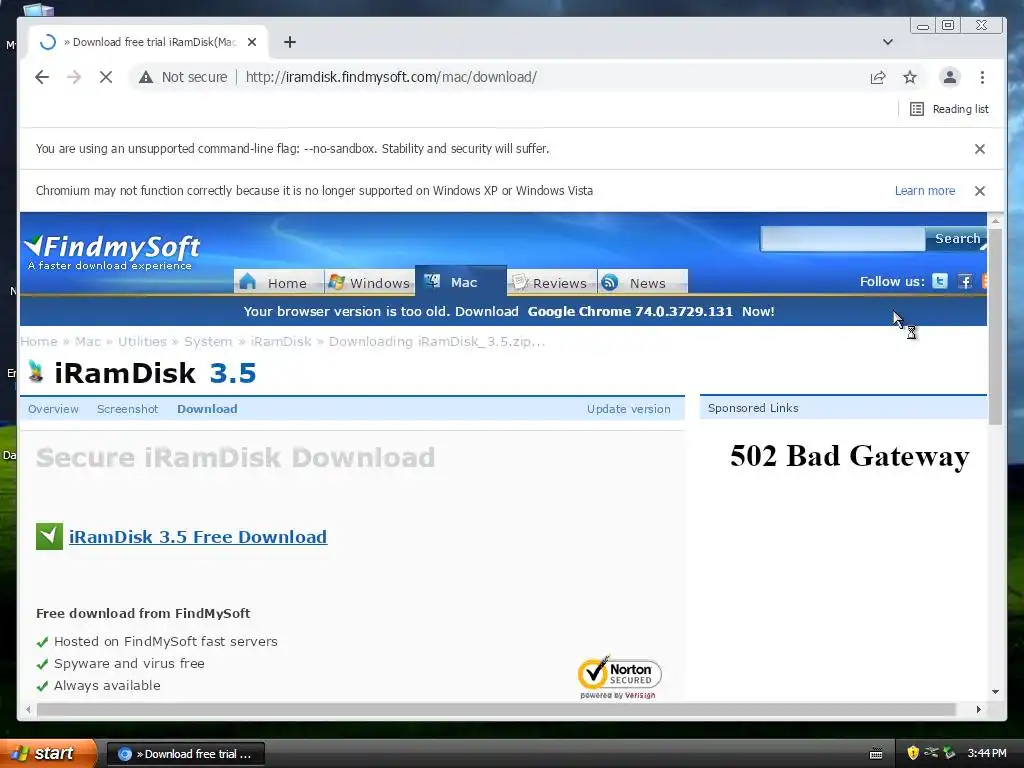Click the scroll down arrow
The height and width of the screenshot is (768, 1024).
[x=995, y=692]
